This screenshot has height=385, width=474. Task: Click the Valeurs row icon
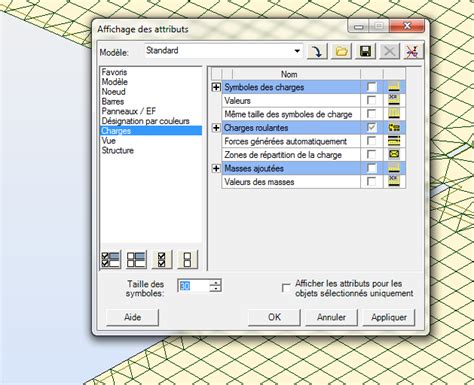[x=394, y=101]
